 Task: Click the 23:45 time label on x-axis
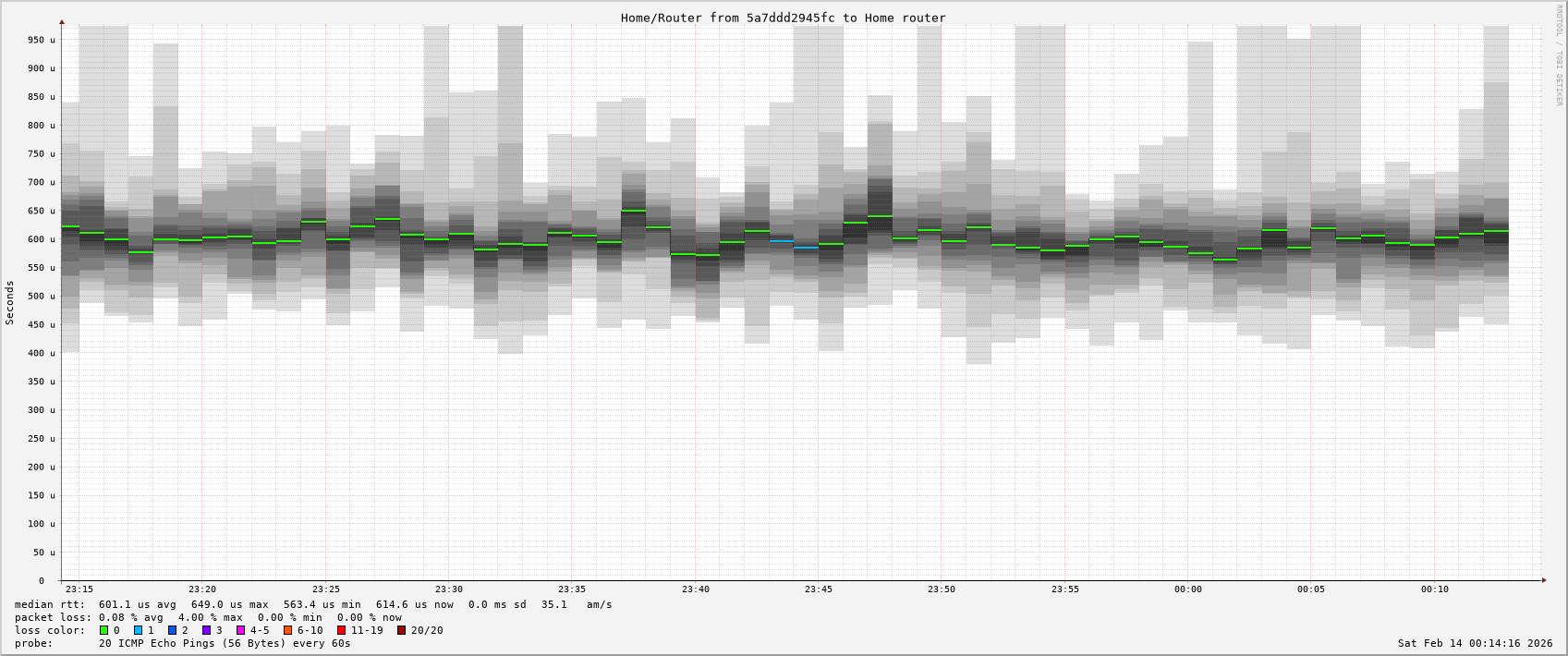(x=819, y=589)
